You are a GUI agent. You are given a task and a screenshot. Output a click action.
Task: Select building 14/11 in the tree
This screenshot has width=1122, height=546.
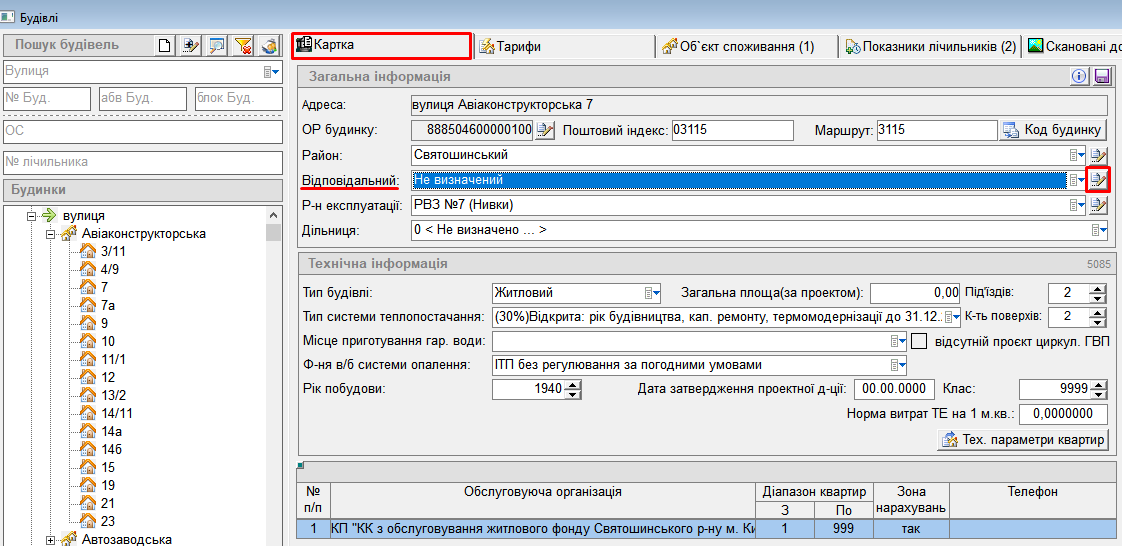[x=117, y=413]
